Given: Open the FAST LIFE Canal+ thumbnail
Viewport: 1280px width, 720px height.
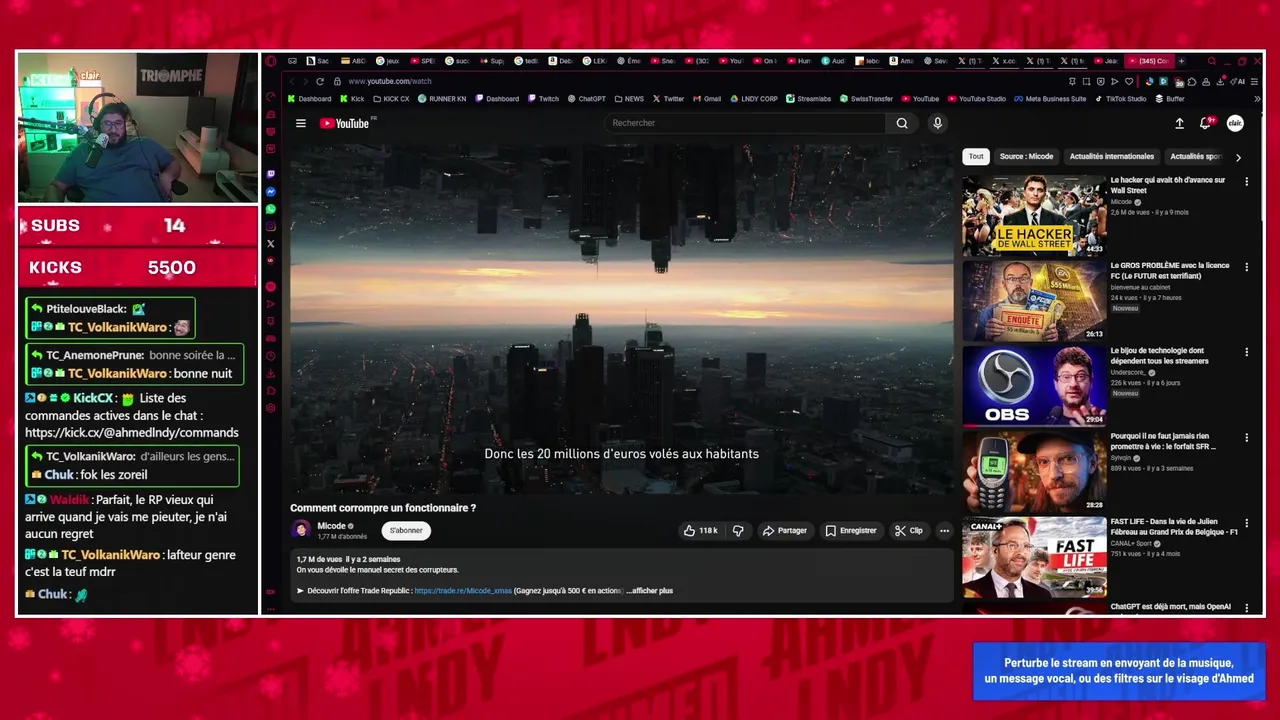Looking at the screenshot, I should (x=1034, y=557).
